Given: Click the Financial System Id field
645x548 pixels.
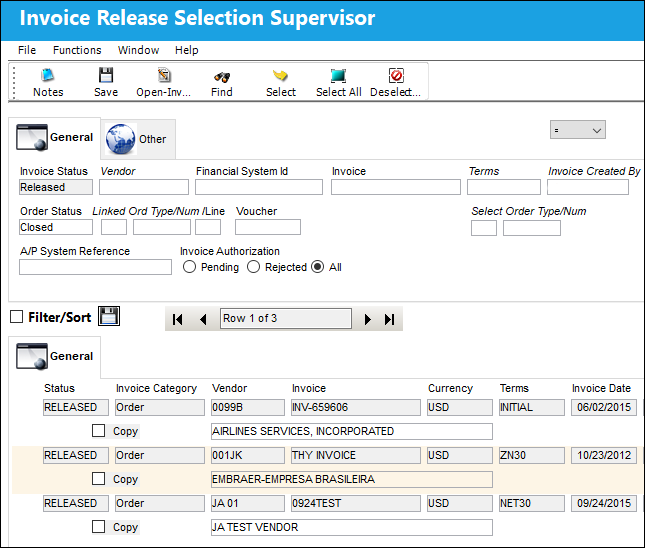Looking at the screenshot, I should coord(259,187).
